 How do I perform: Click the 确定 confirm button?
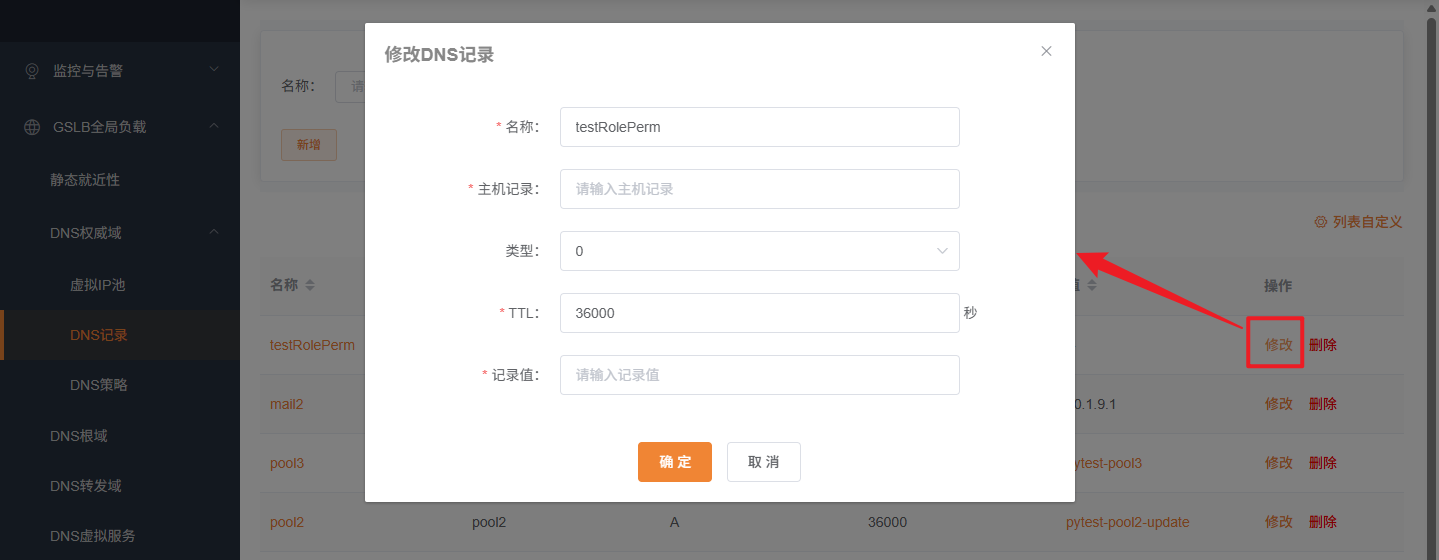(674, 462)
